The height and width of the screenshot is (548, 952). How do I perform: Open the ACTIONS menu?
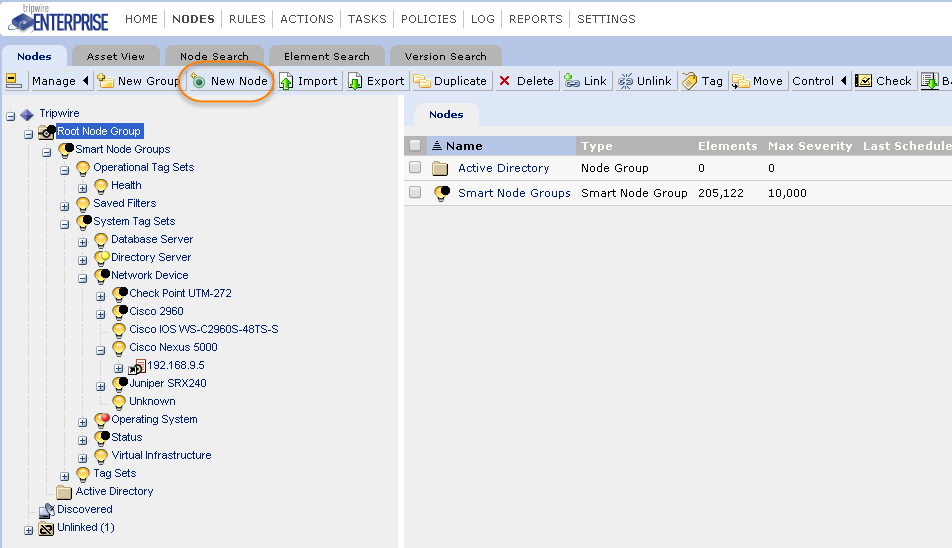click(307, 19)
